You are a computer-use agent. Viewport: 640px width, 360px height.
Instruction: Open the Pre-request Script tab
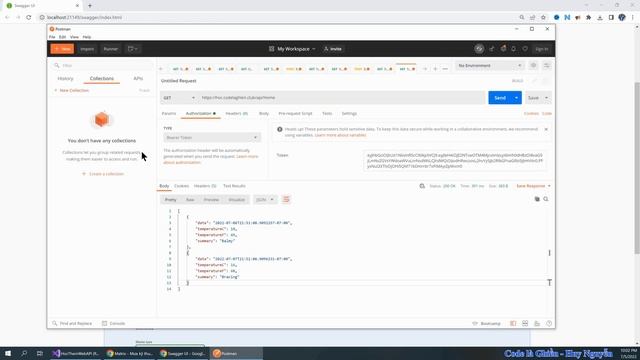tap(295, 113)
